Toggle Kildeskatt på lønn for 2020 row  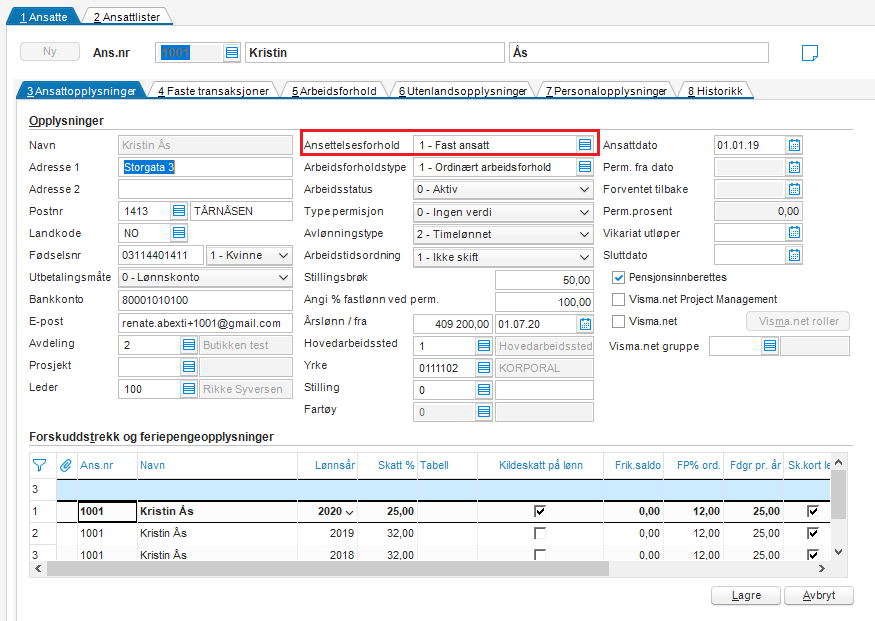pyautogui.click(x=540, y=511)
